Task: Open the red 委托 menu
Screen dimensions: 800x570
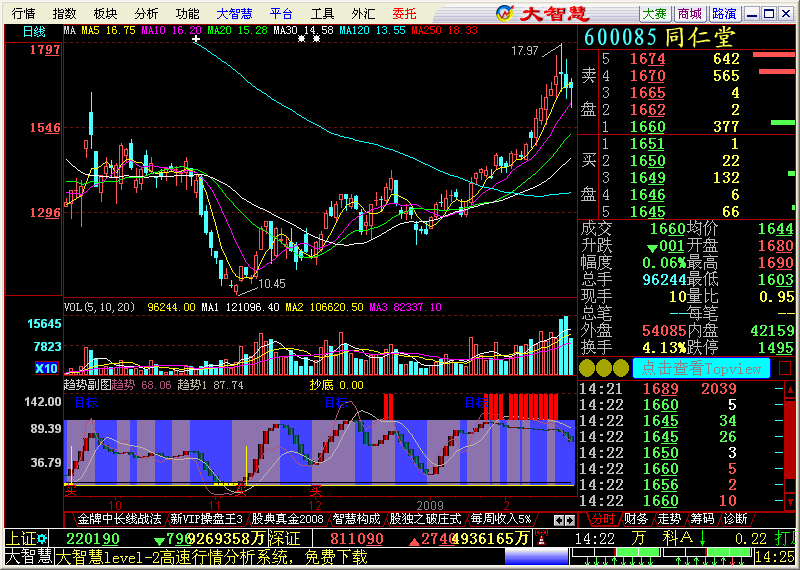Action: 405,13
